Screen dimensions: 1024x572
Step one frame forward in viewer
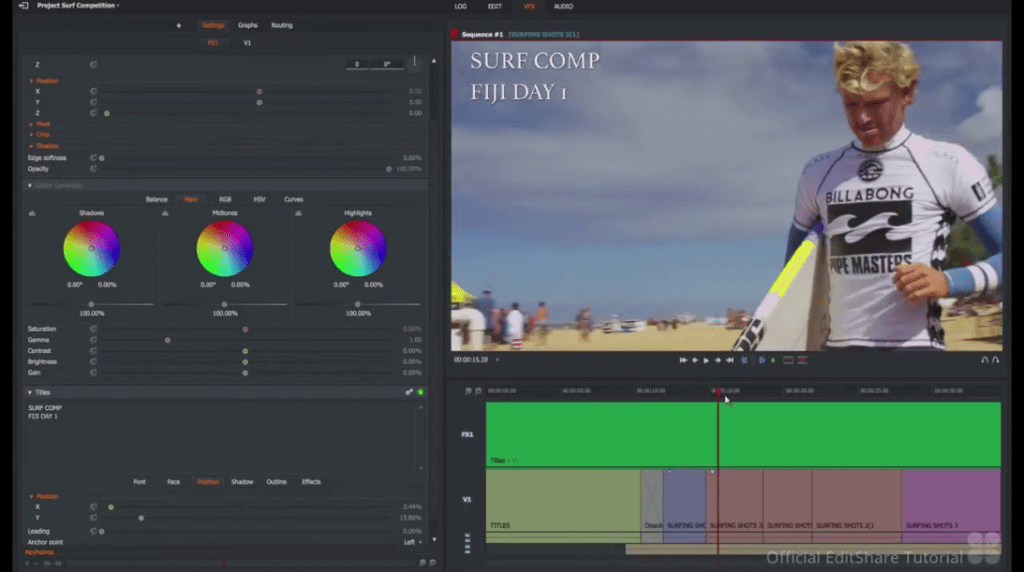point(718,360)
